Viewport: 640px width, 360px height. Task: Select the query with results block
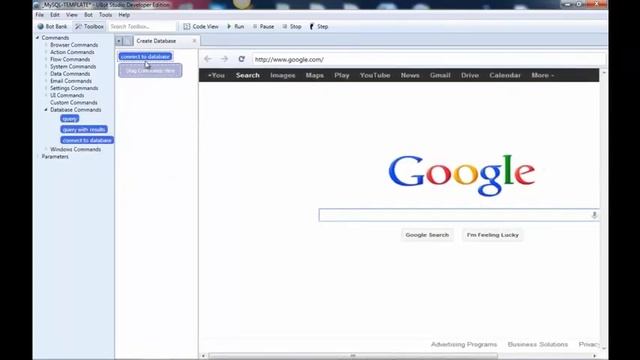(x=84, y=129)
